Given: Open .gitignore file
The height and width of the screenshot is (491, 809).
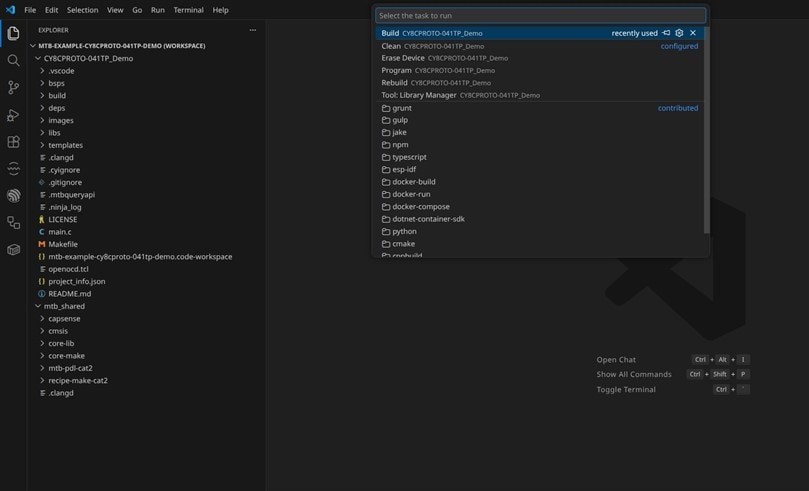Looking at the screenshot, I should coord(147,182).
